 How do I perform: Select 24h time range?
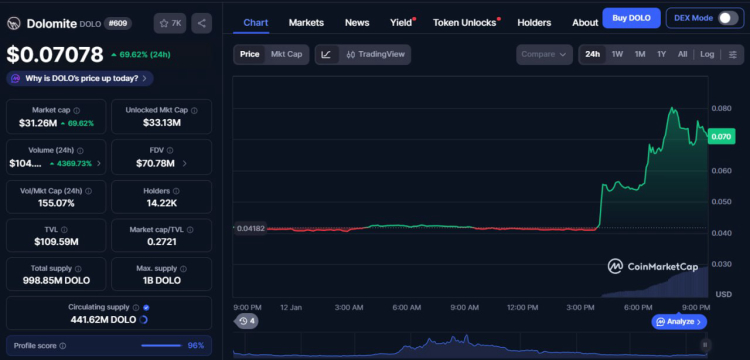[x=593, y=55]
